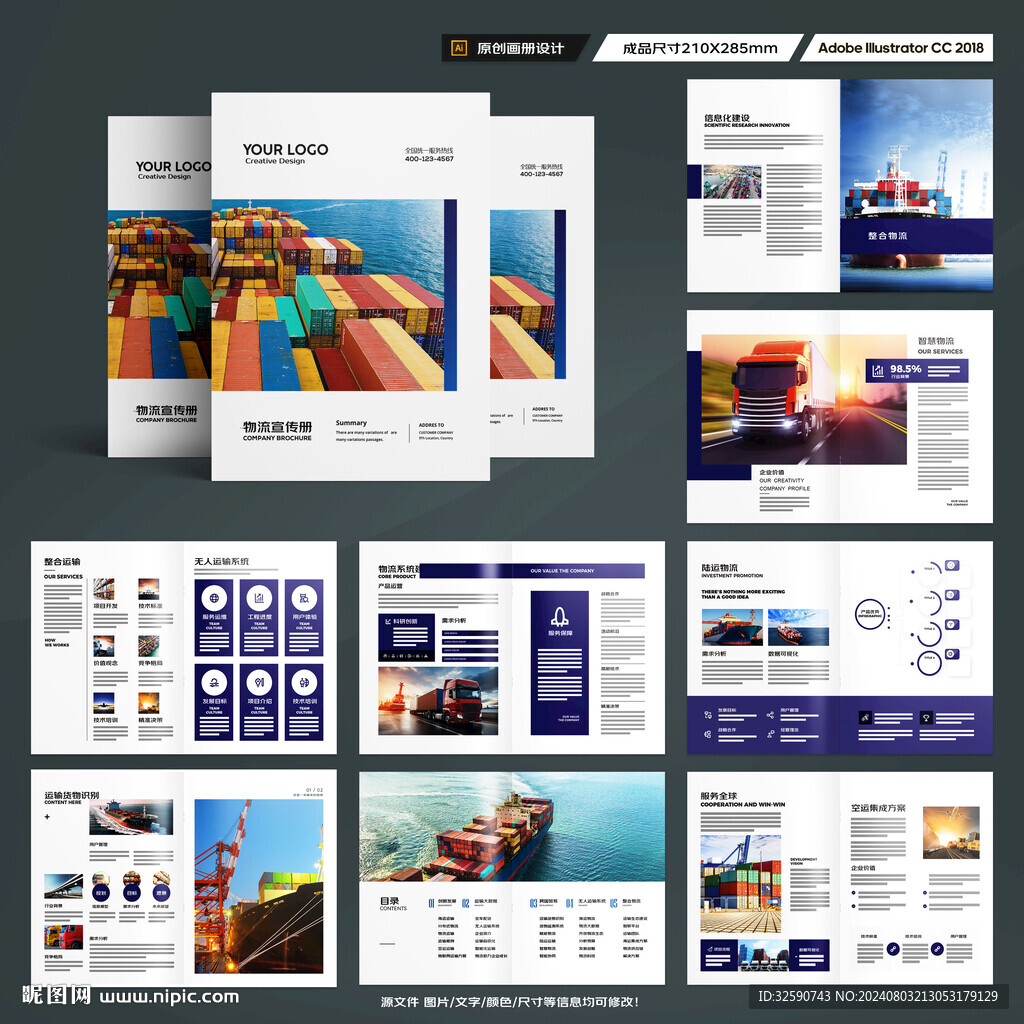Click the thumbnail above 项目开发
Viewport: 1024px width, 1024px height.
pyautogui.click(x=103, y=589)
